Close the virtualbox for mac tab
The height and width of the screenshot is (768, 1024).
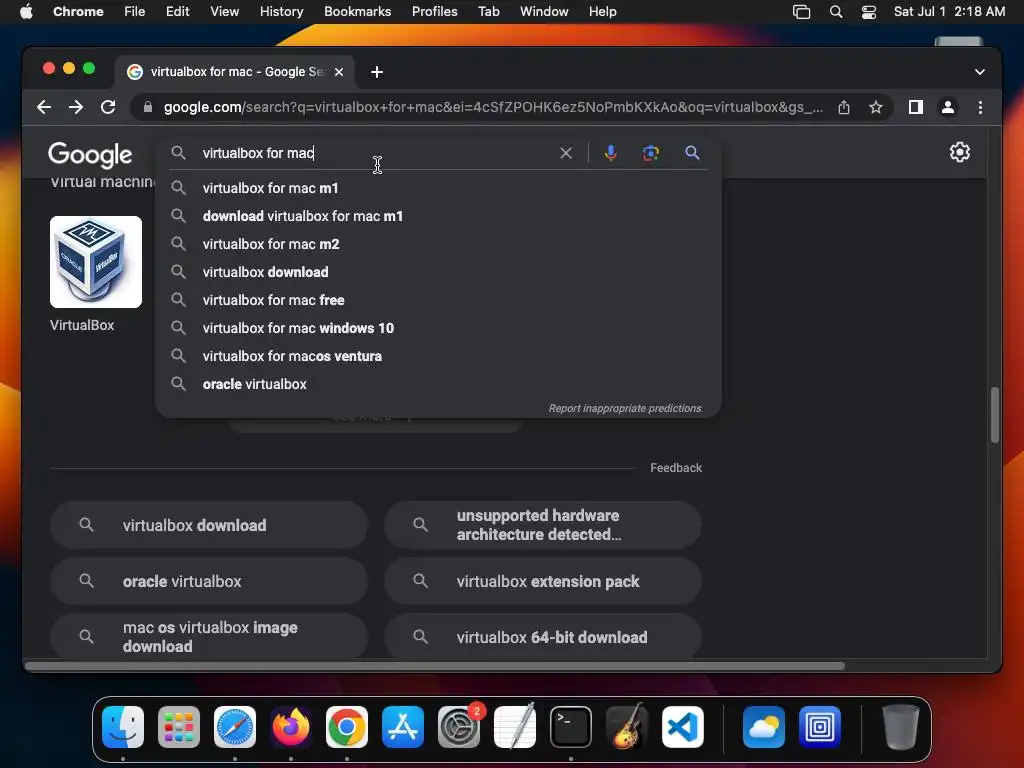tap(339, 72)
